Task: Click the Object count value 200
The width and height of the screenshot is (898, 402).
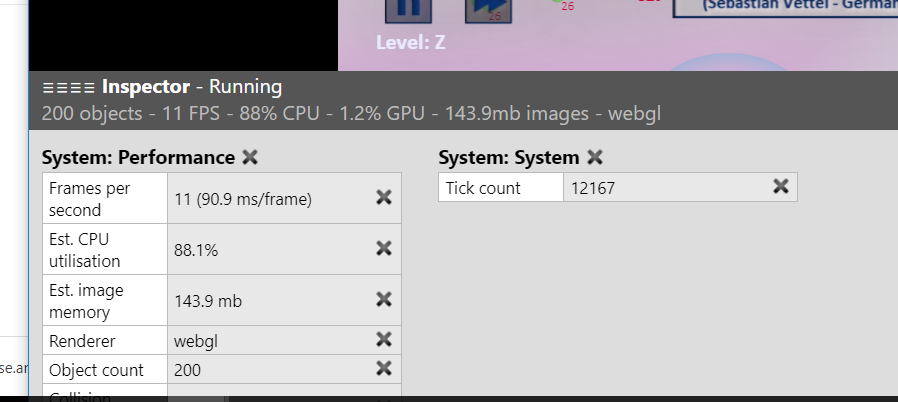Action: point(187,370)
